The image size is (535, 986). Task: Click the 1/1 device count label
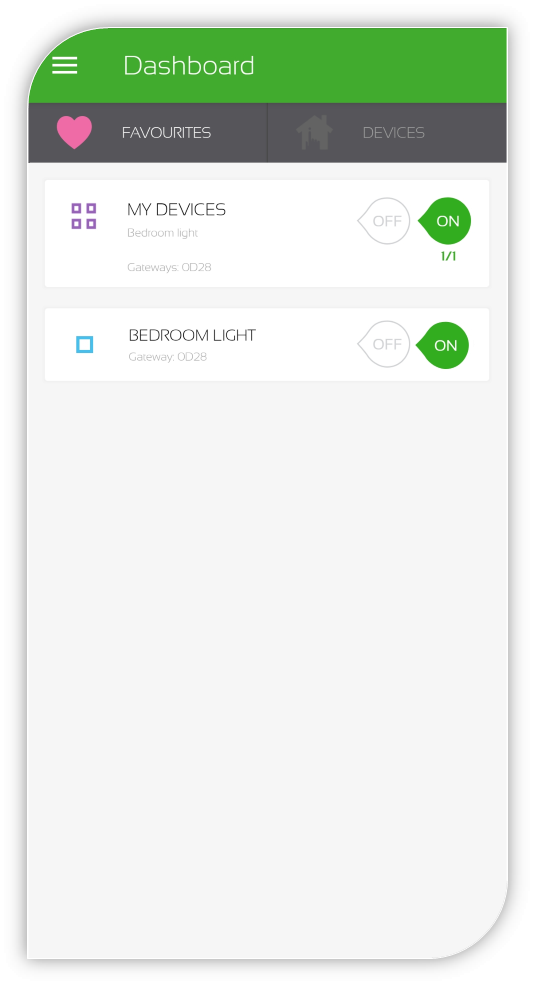(448, 256)
